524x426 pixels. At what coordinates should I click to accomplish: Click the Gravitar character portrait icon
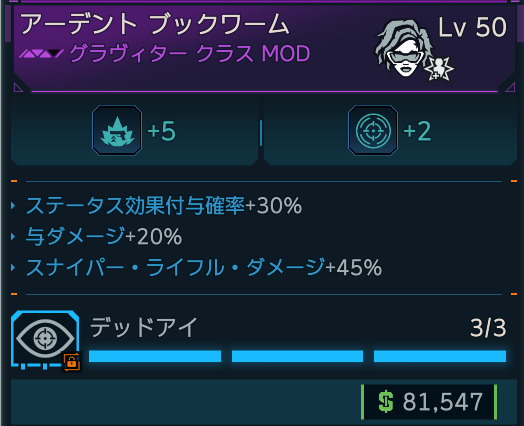point(402,47)
